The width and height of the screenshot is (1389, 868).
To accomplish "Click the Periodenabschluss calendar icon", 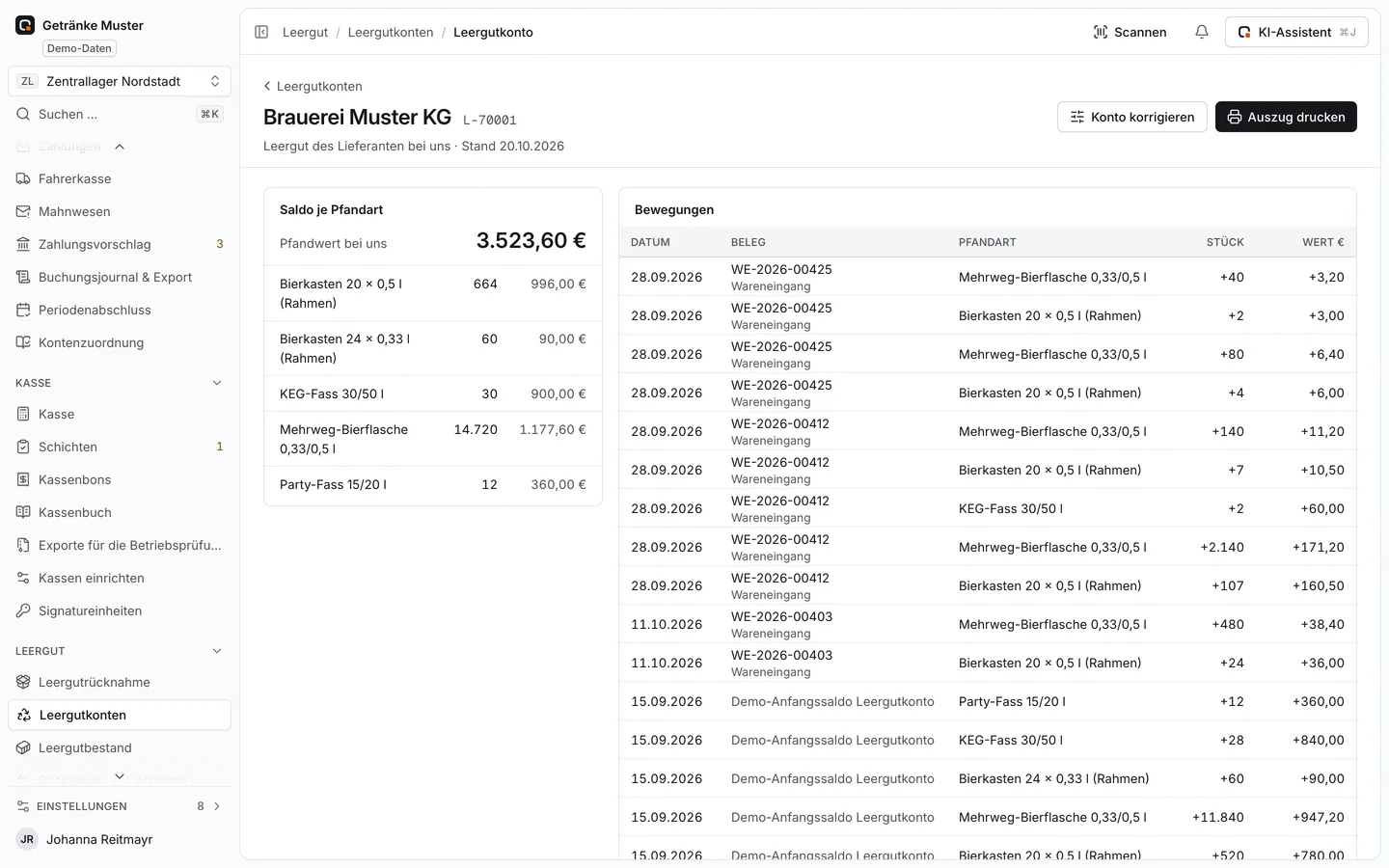I will pyautogui.click(x=23, y=310).
